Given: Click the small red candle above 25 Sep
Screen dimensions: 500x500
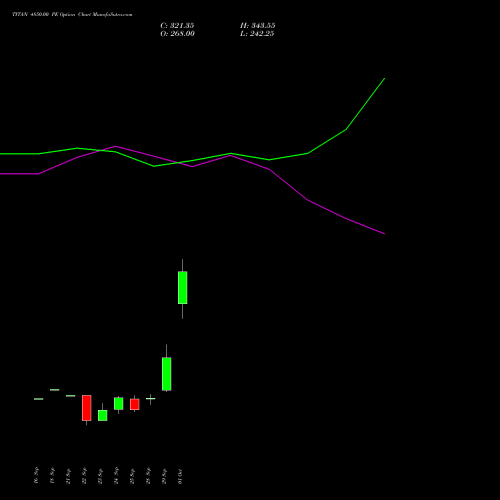Looking at the screenshot, I should point(135,404).
